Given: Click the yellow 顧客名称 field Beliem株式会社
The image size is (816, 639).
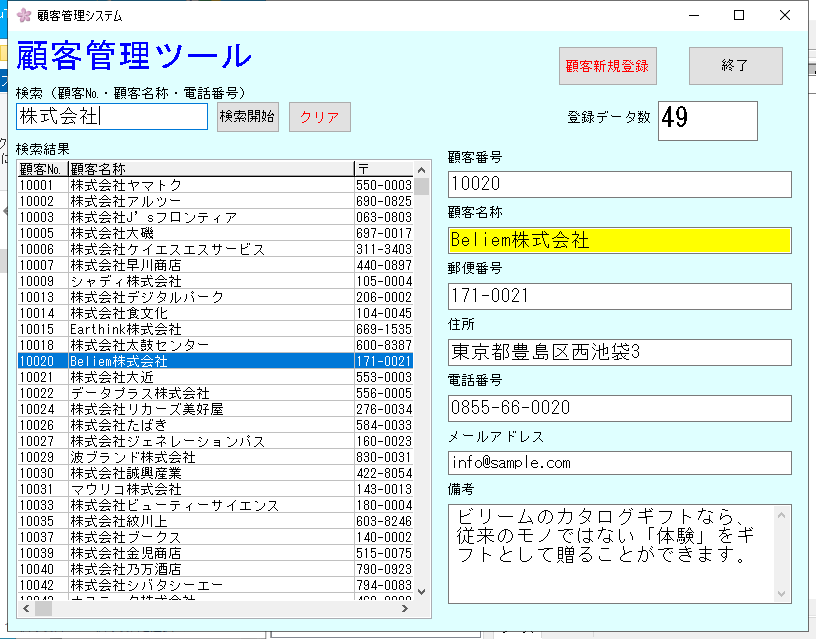Looking at the screenshot, I should pyautogui.click(x=619, y=240).
